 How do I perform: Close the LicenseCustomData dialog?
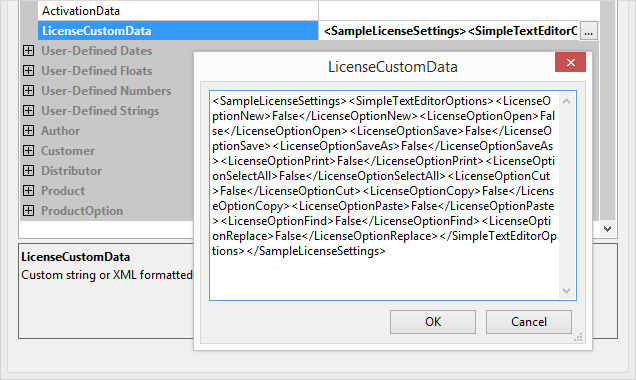[x=570, y=62]
